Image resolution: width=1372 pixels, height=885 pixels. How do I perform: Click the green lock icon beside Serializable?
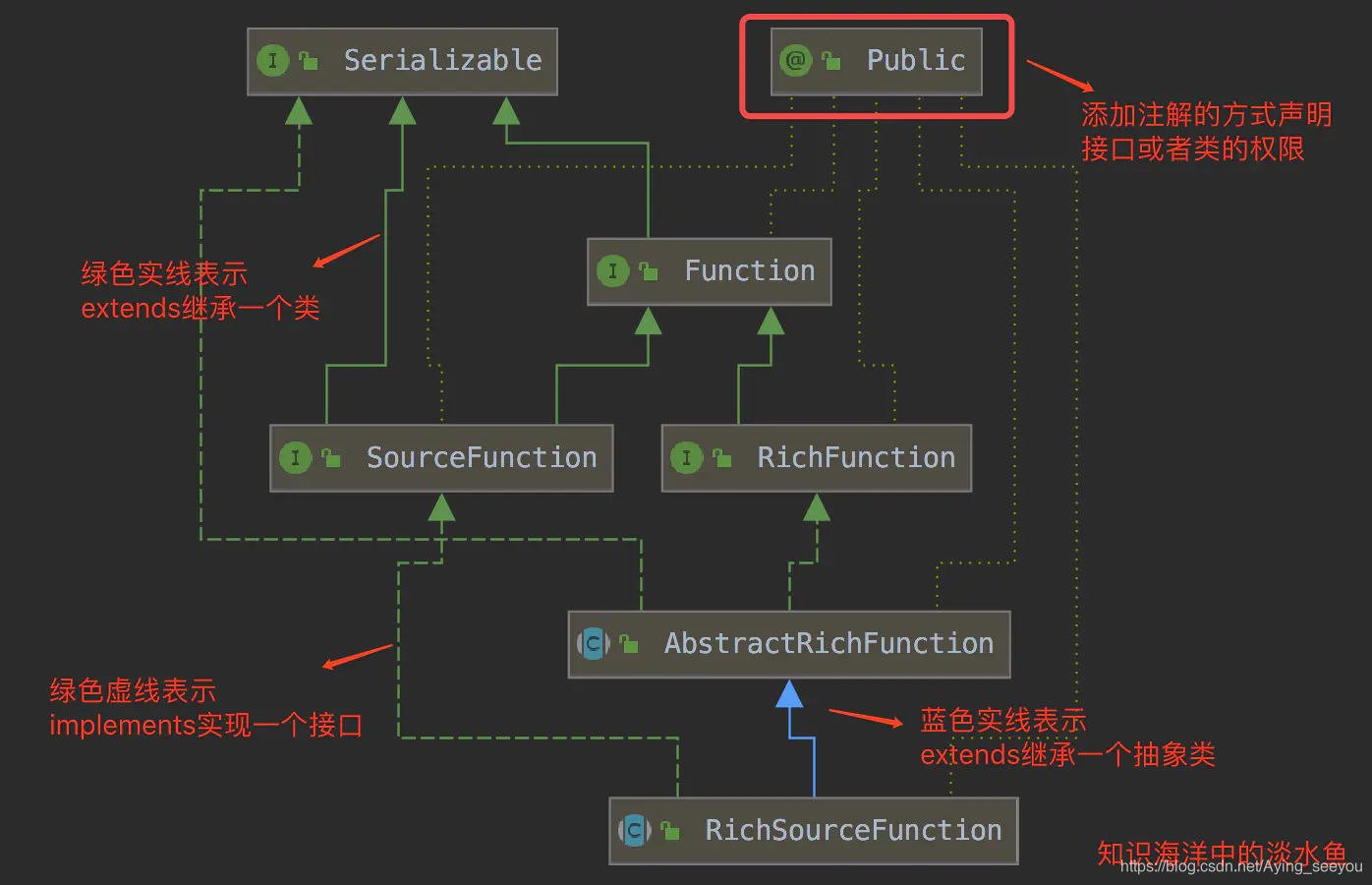[x=309, y=61]
